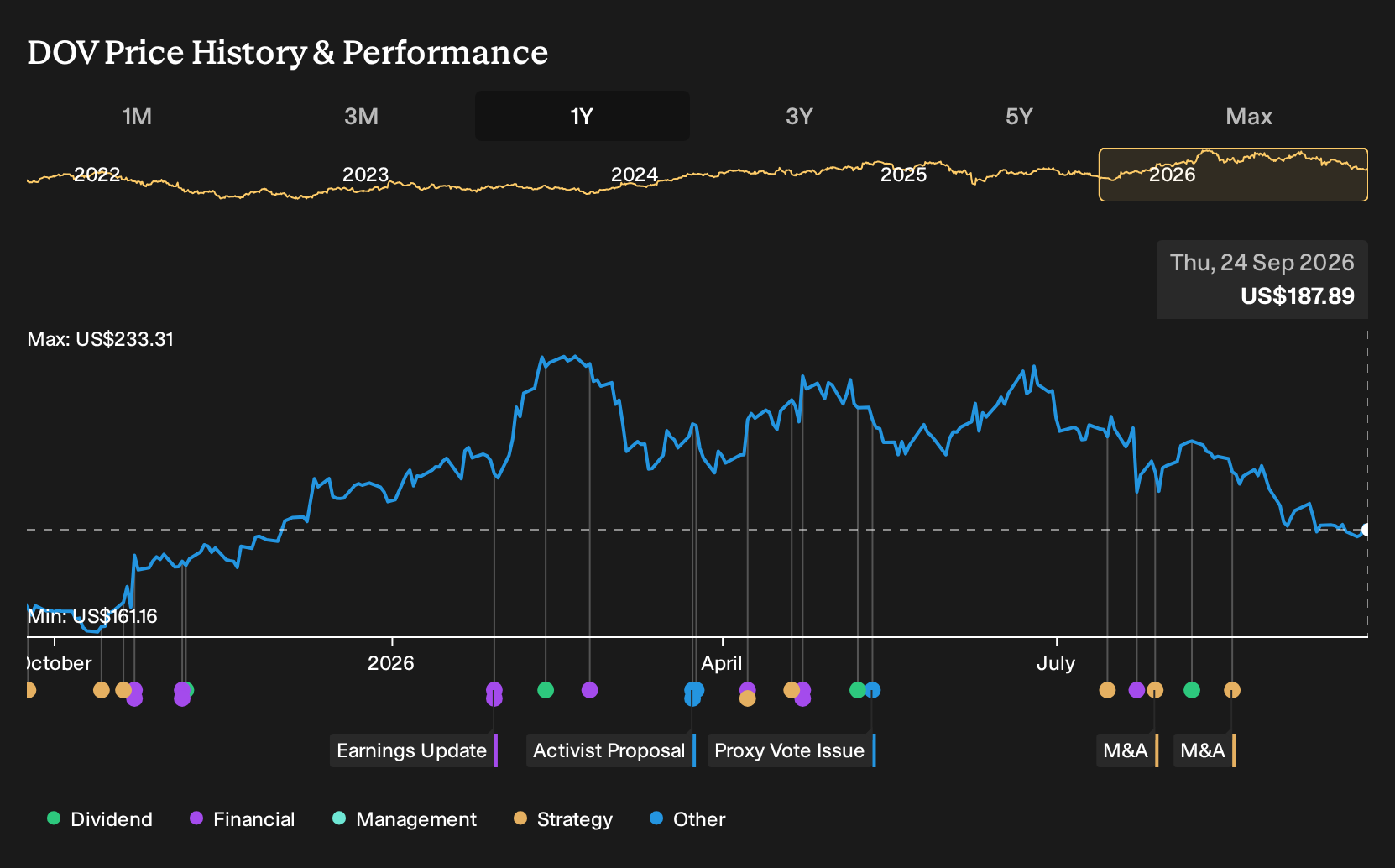
Task: Click the US$187.89 price tooltip
Action: coord(1262,280)
